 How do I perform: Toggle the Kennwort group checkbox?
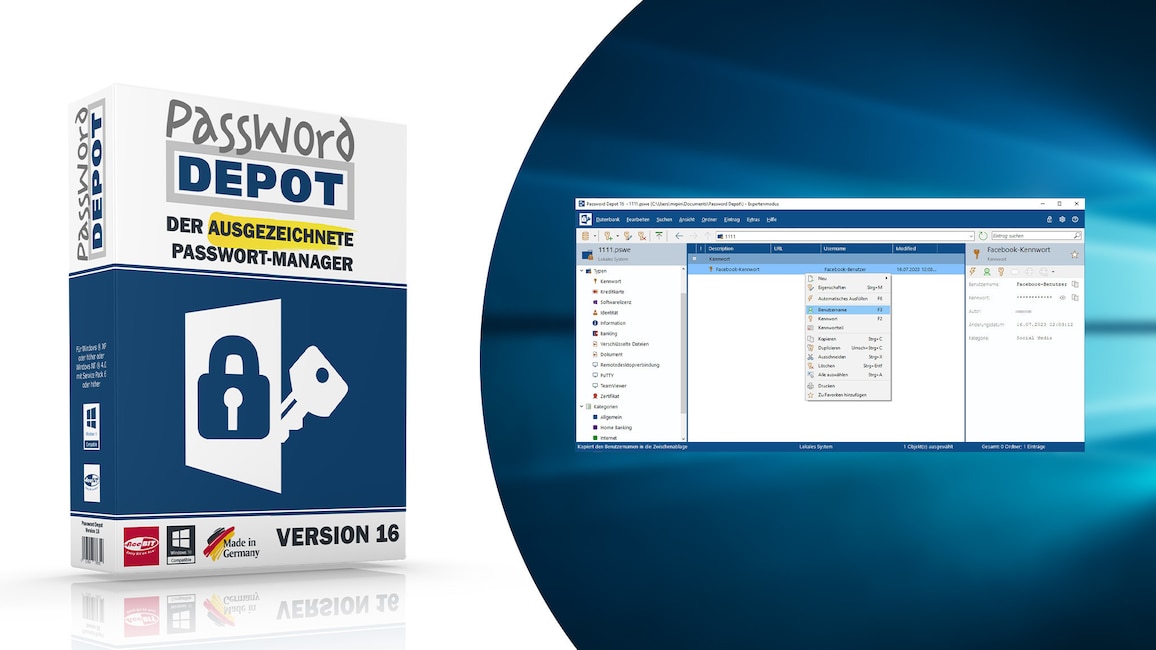[x=694, y=259]
